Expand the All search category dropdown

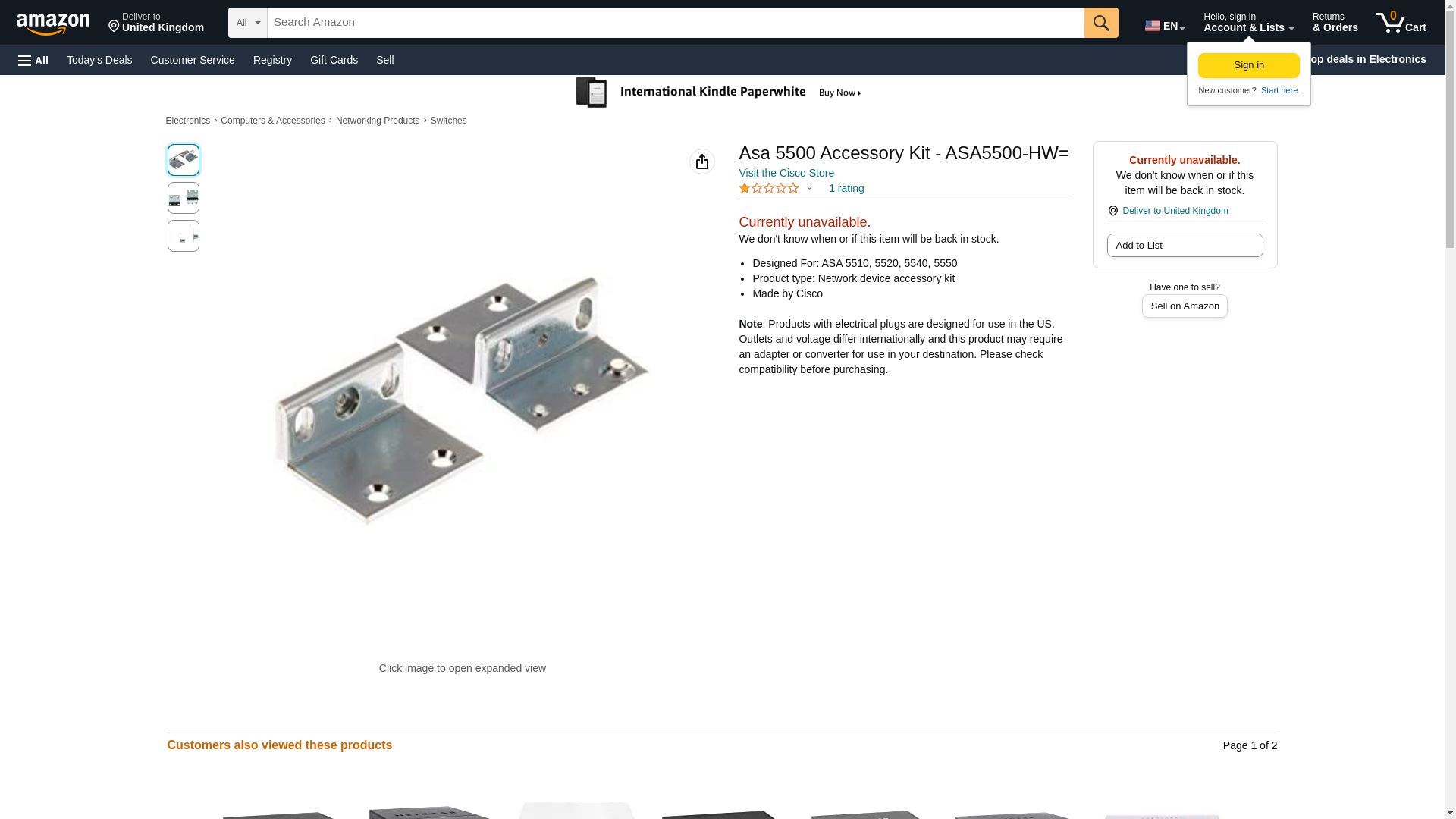(248, 23)
